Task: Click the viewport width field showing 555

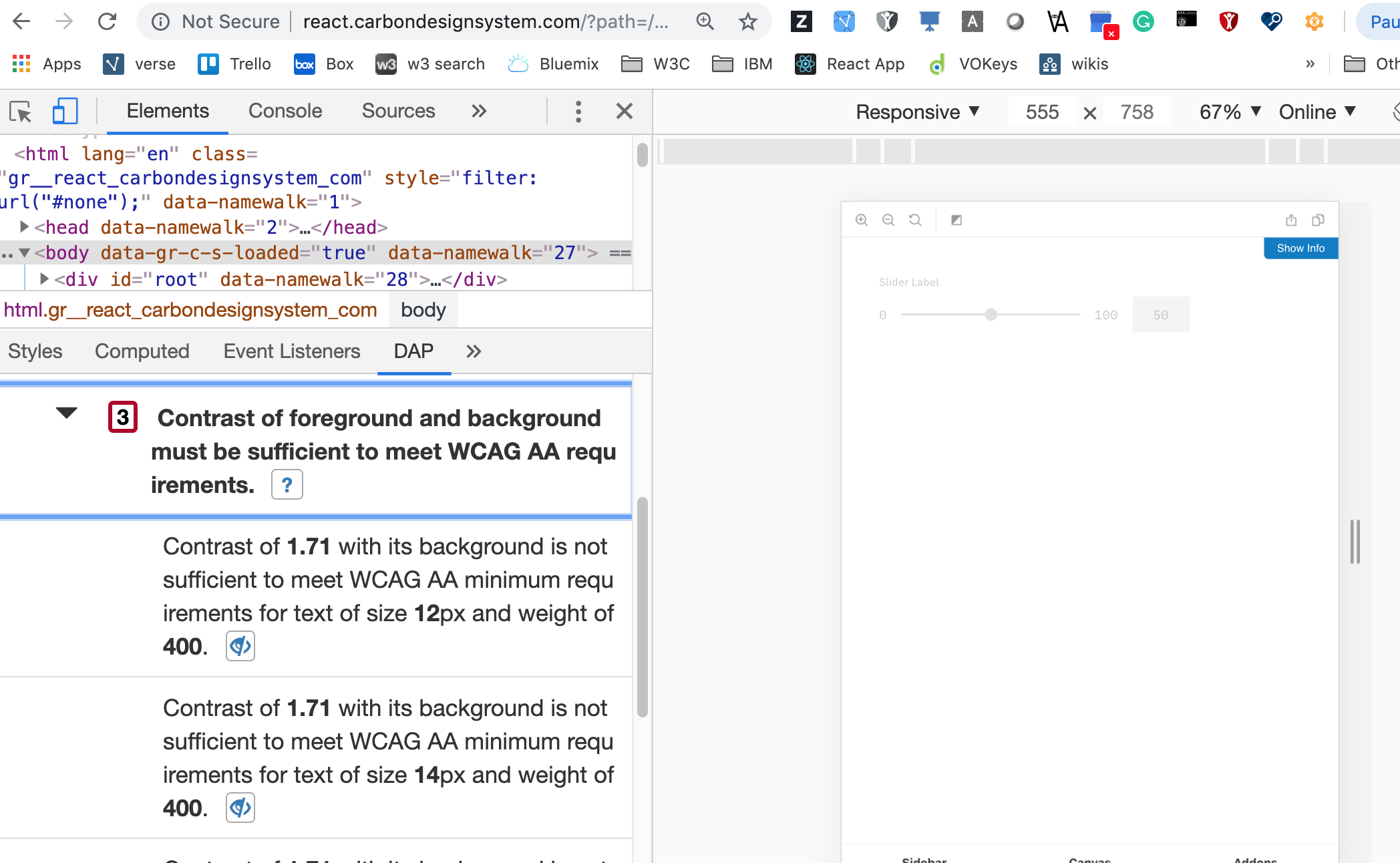Action: 1041,112
